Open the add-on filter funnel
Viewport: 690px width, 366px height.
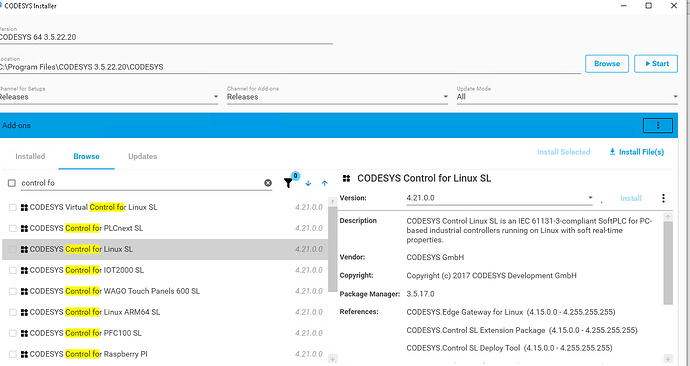[288, 183]
